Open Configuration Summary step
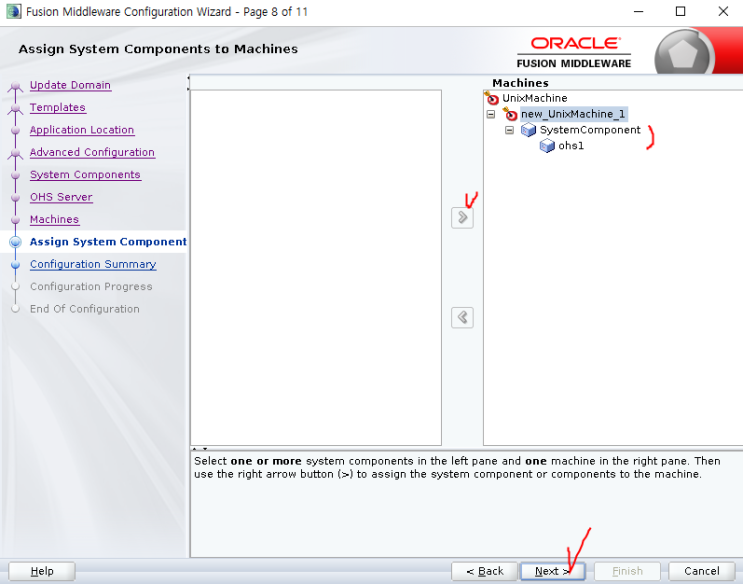The height and width of the screenshot is (584, 743). point(93,264)
